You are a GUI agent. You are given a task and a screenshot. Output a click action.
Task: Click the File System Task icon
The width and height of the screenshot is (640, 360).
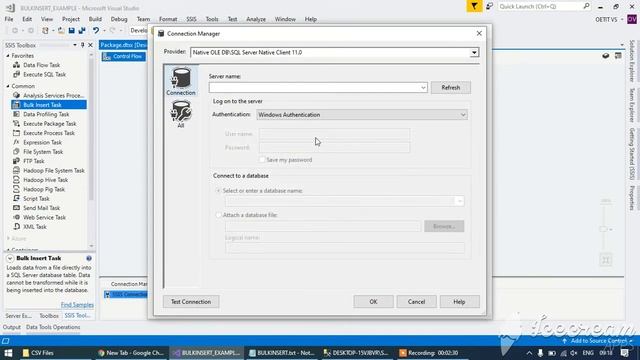(x=16, y=151)
